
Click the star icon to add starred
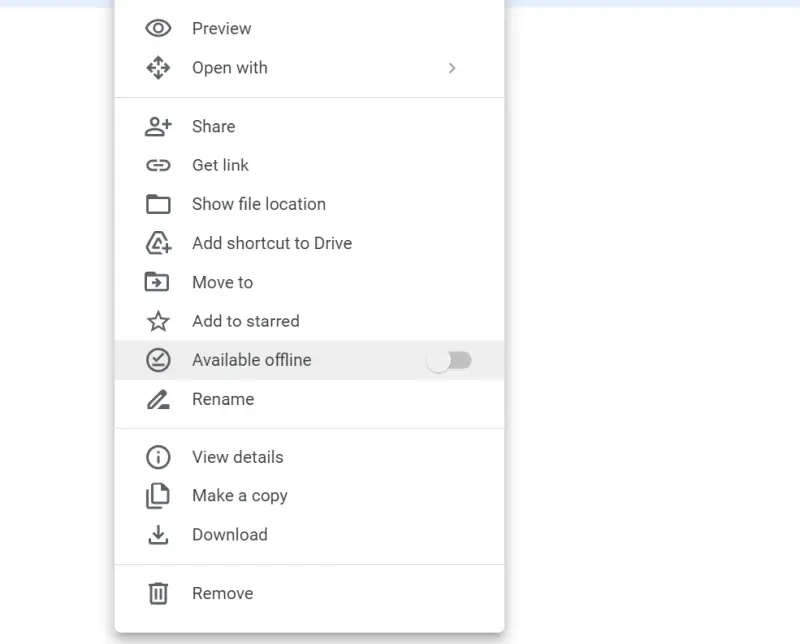(x=158, y=321)
